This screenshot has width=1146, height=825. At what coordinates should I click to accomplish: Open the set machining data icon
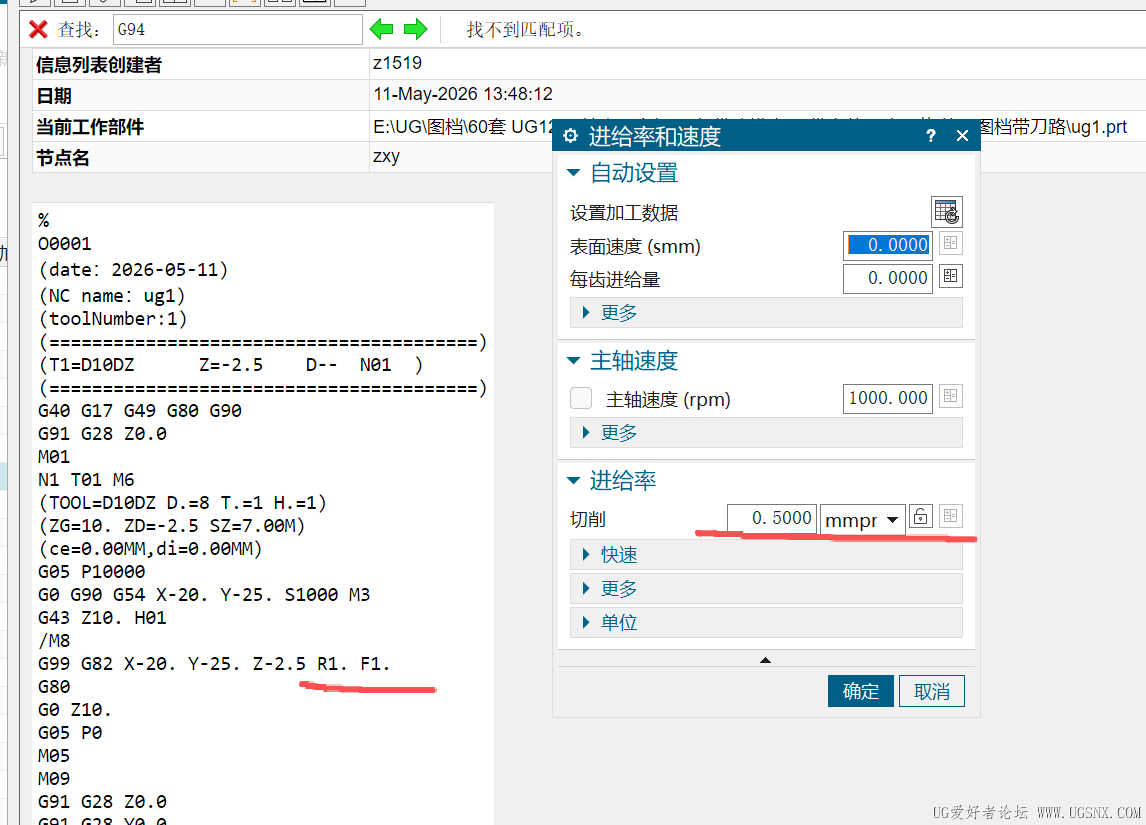point(946,212)
